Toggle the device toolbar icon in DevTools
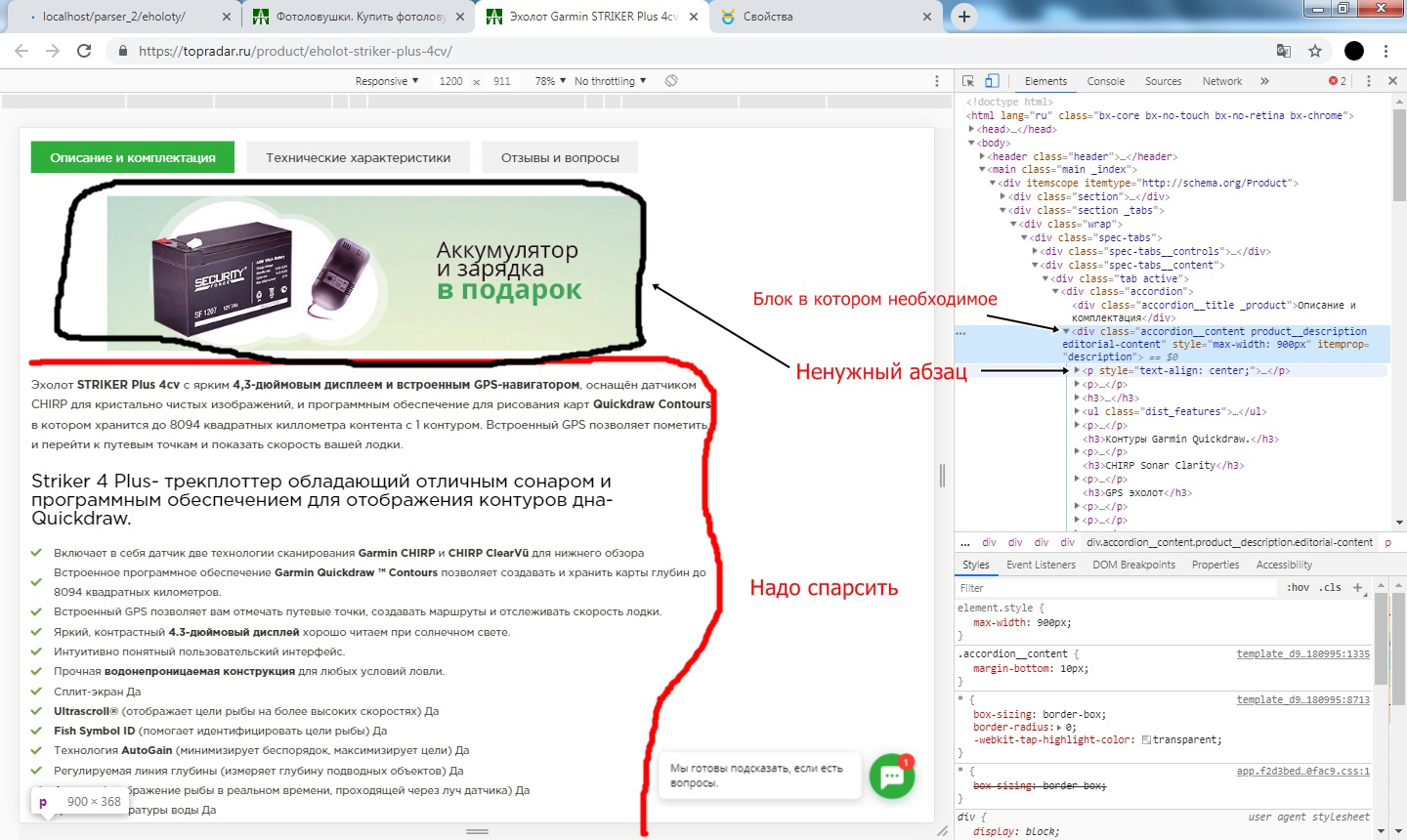This screenshot has height=840, width=1407. click(x=992, y=81)
